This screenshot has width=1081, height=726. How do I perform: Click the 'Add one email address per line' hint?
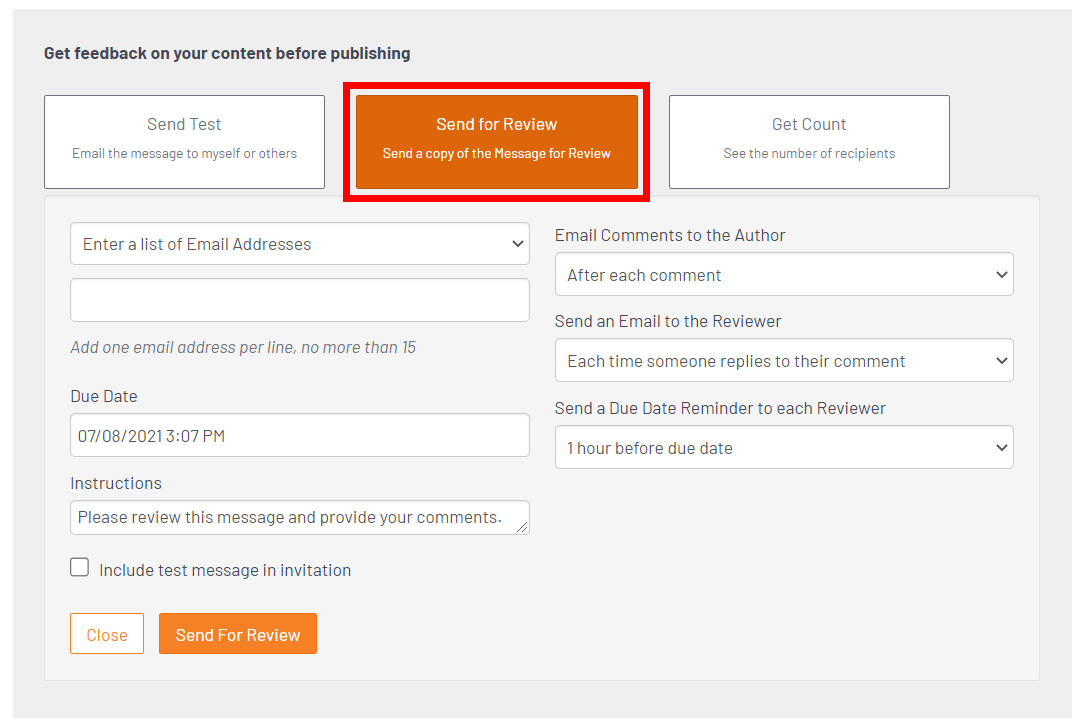point(243,348)
